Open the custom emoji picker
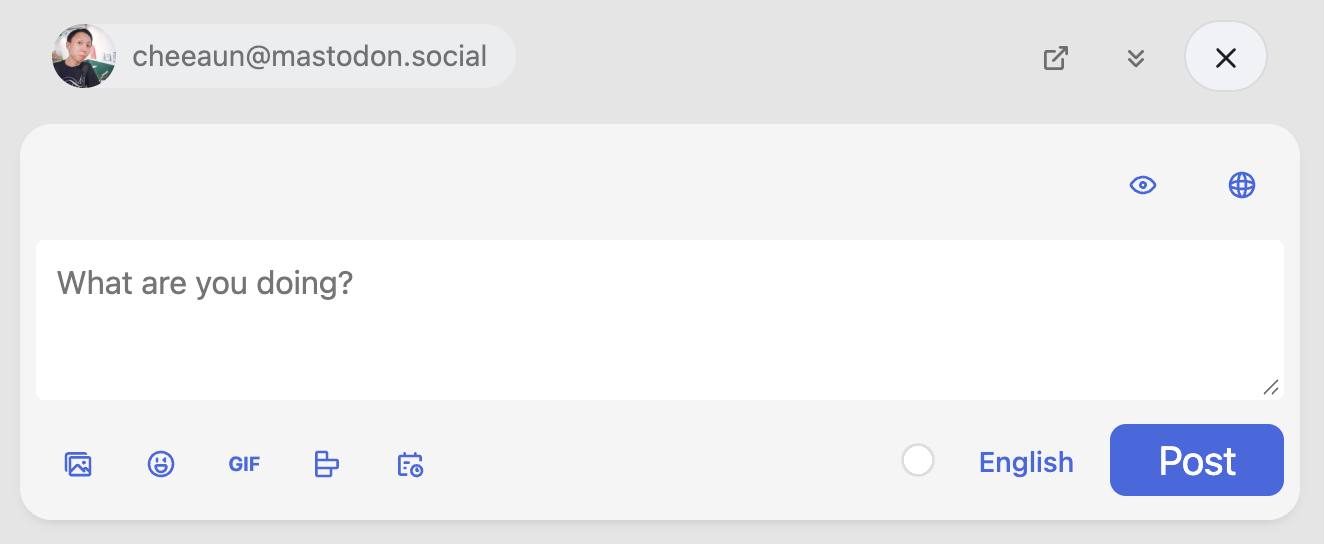 pyautogui.click(x=161, y=464)
